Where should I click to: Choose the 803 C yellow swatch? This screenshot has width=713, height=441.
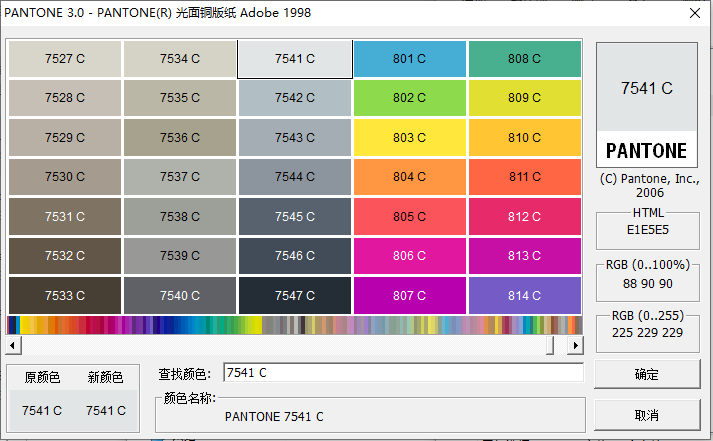click(x=410, y=138)
